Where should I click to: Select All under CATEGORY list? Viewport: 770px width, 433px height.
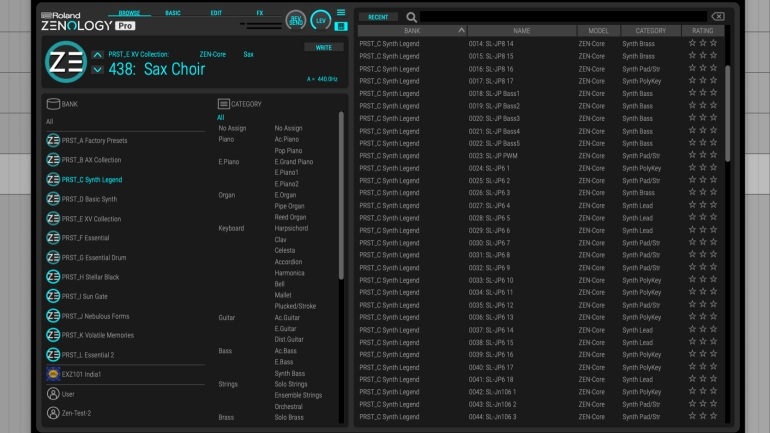(x=220, y=117)
